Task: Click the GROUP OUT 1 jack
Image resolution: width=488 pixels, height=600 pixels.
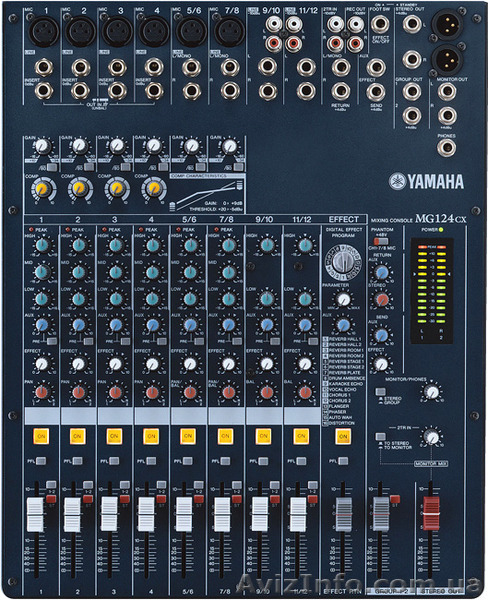Action: click(x=412, y=91)
